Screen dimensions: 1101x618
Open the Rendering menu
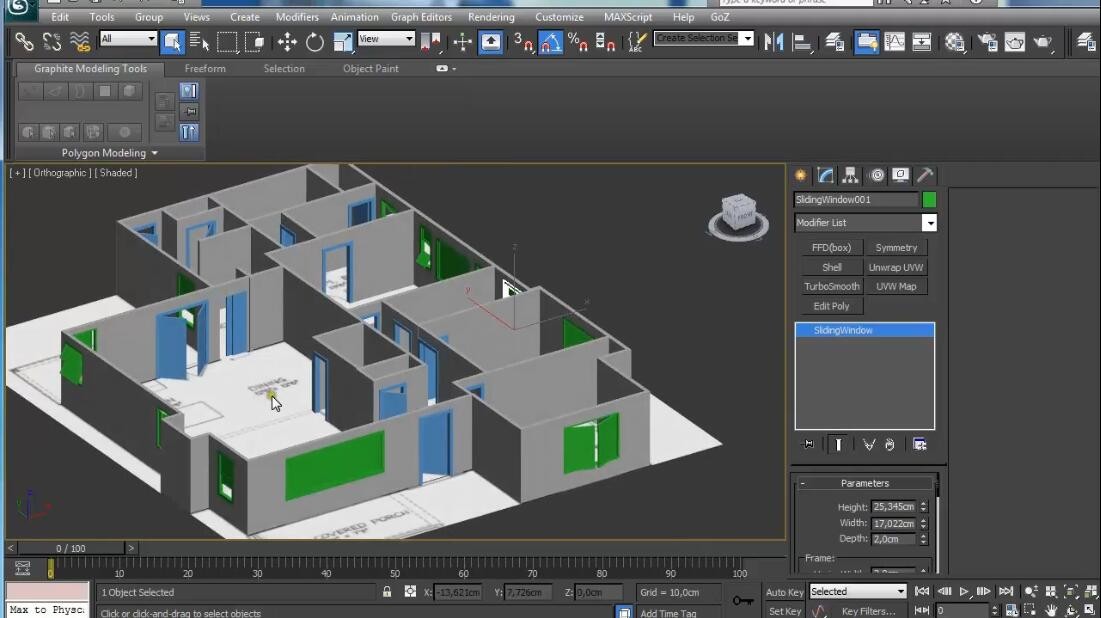pos(491,17)
